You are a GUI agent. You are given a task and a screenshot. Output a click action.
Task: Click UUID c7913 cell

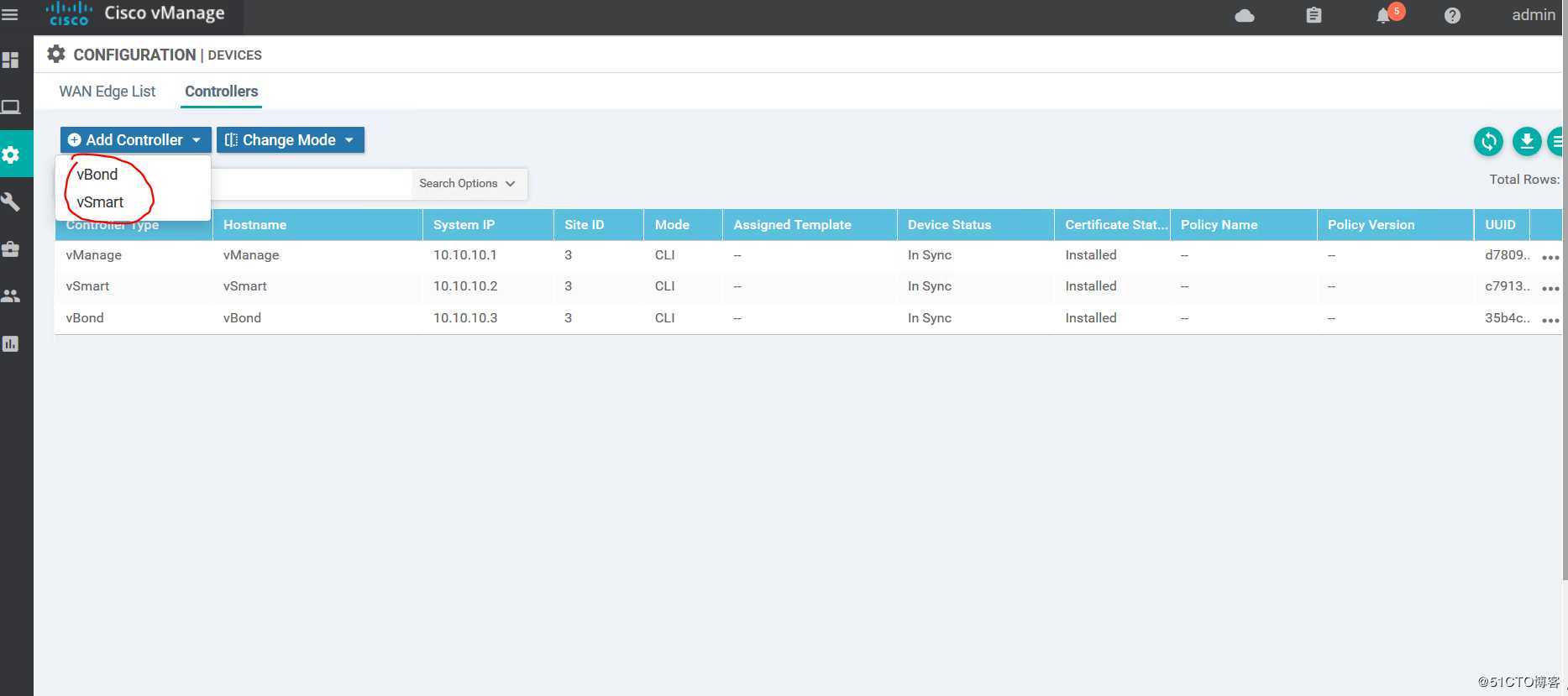[1508, 286]
